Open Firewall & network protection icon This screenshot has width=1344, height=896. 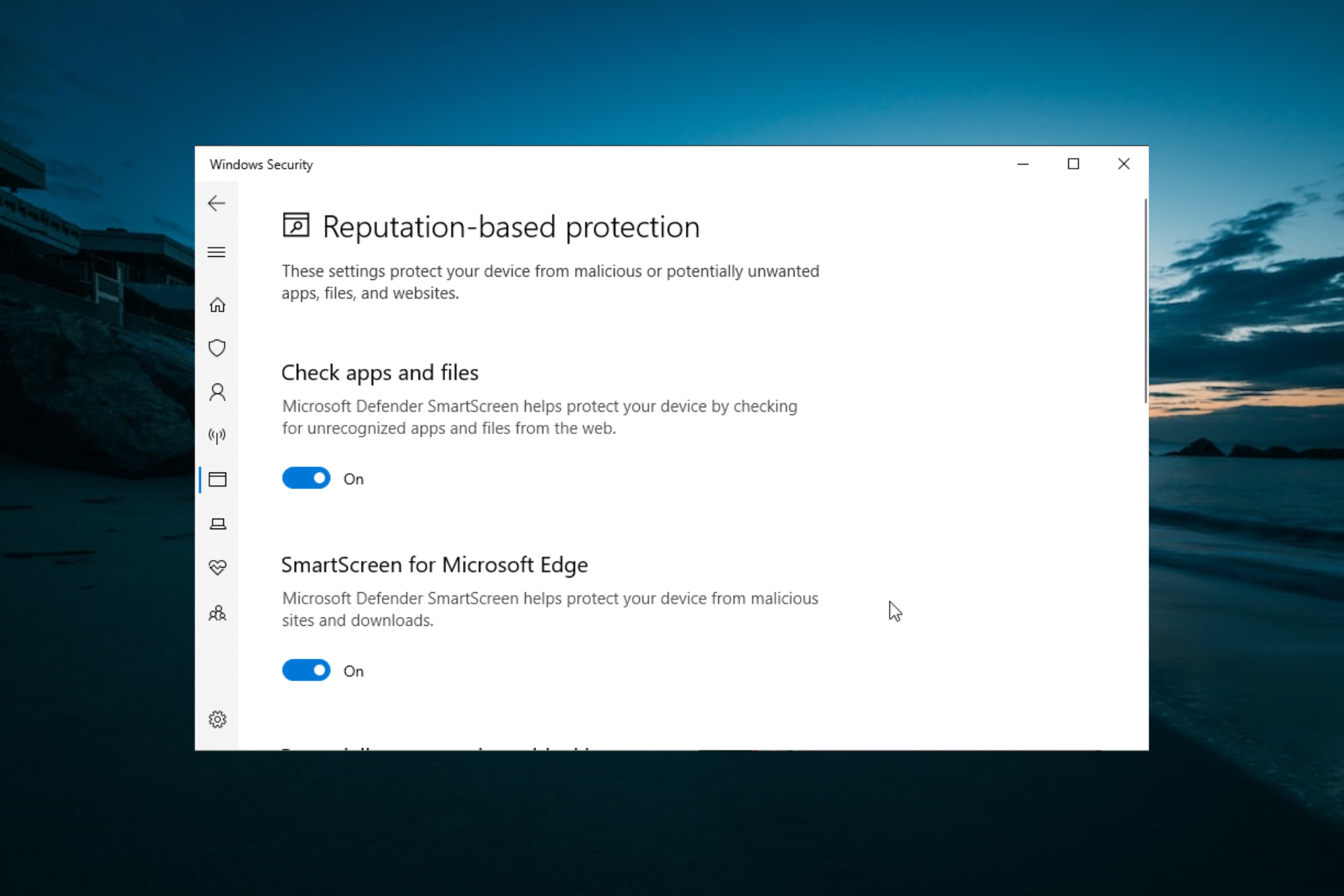[217, 436]
